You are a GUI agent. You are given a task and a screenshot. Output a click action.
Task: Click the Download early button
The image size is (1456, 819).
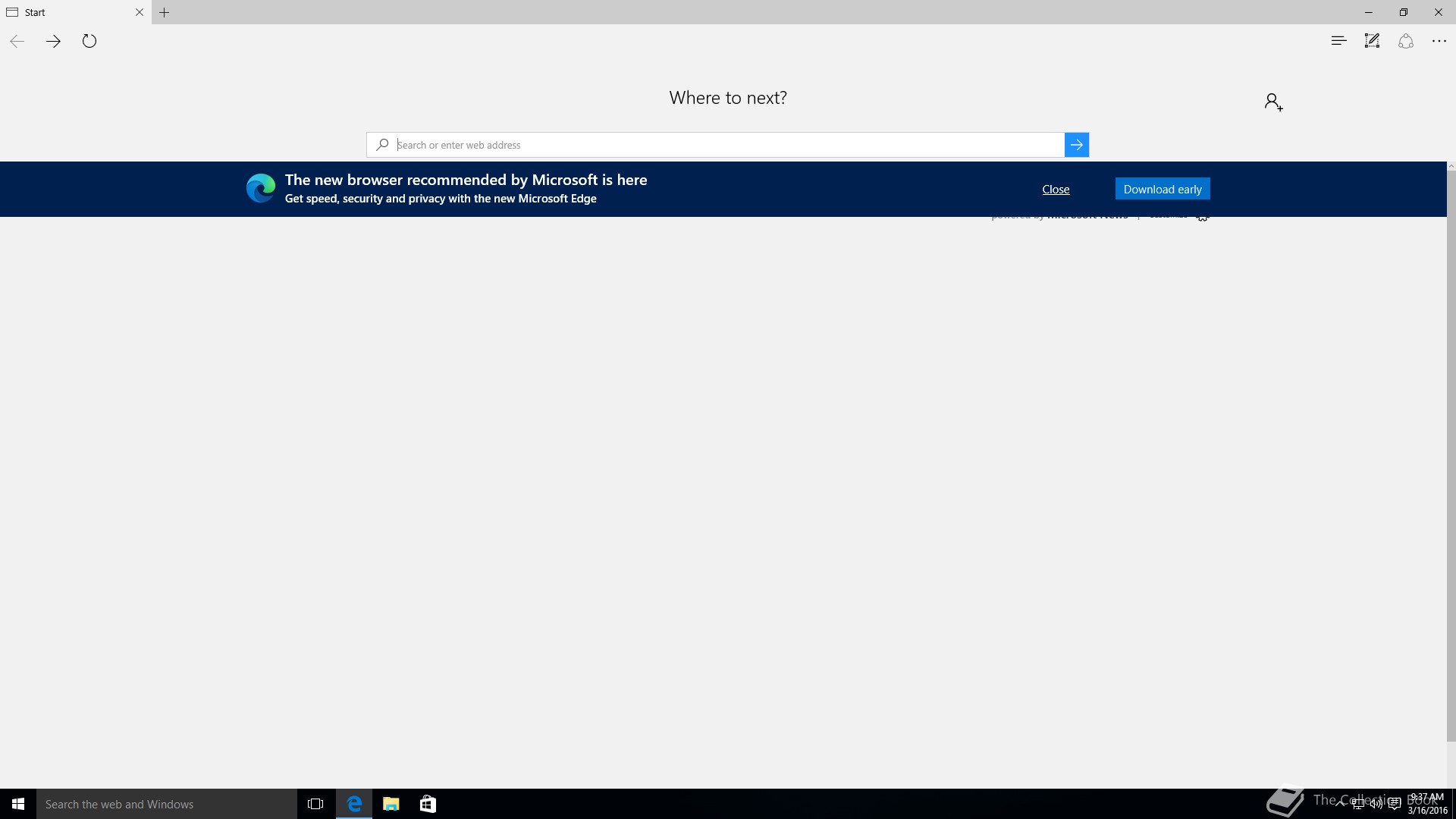1163,189
